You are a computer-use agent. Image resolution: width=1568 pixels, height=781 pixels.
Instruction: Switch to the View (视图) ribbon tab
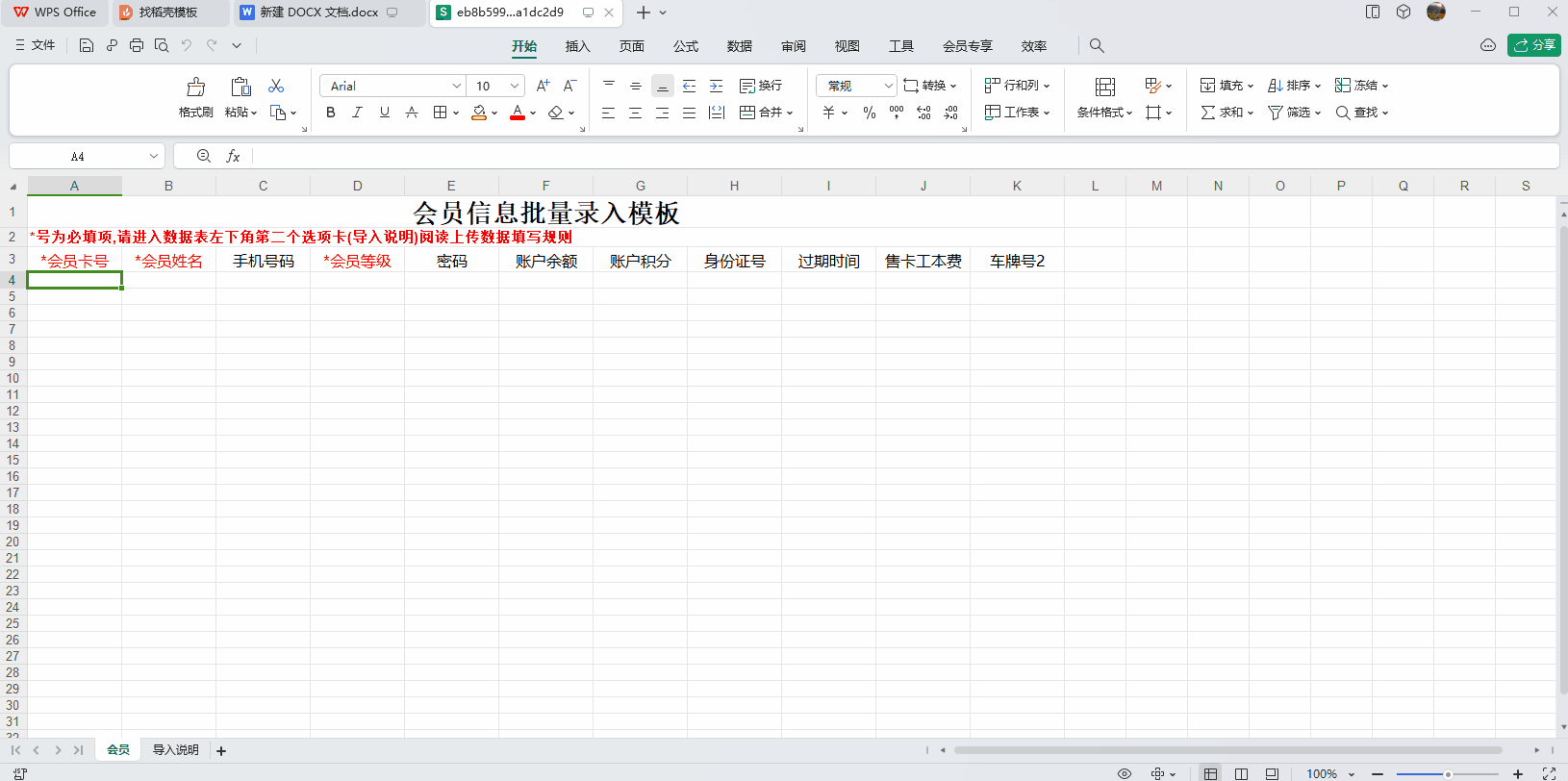tap(847, 46)
